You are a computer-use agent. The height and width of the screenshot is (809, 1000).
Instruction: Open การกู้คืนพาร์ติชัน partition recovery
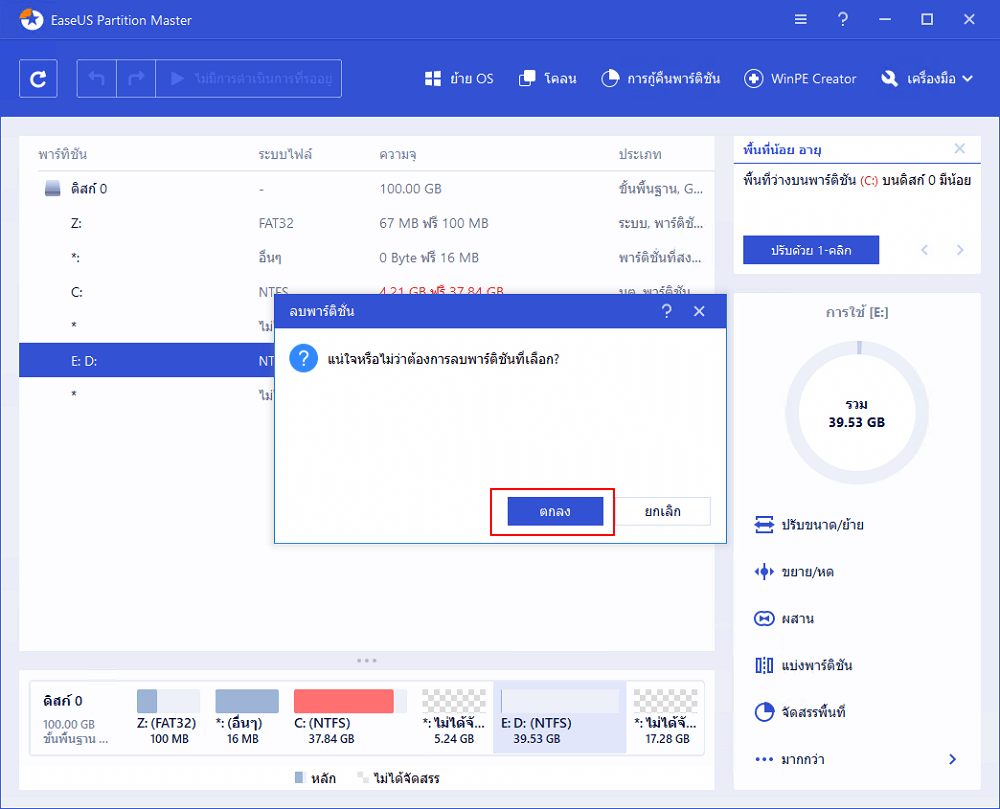point(660,78)
